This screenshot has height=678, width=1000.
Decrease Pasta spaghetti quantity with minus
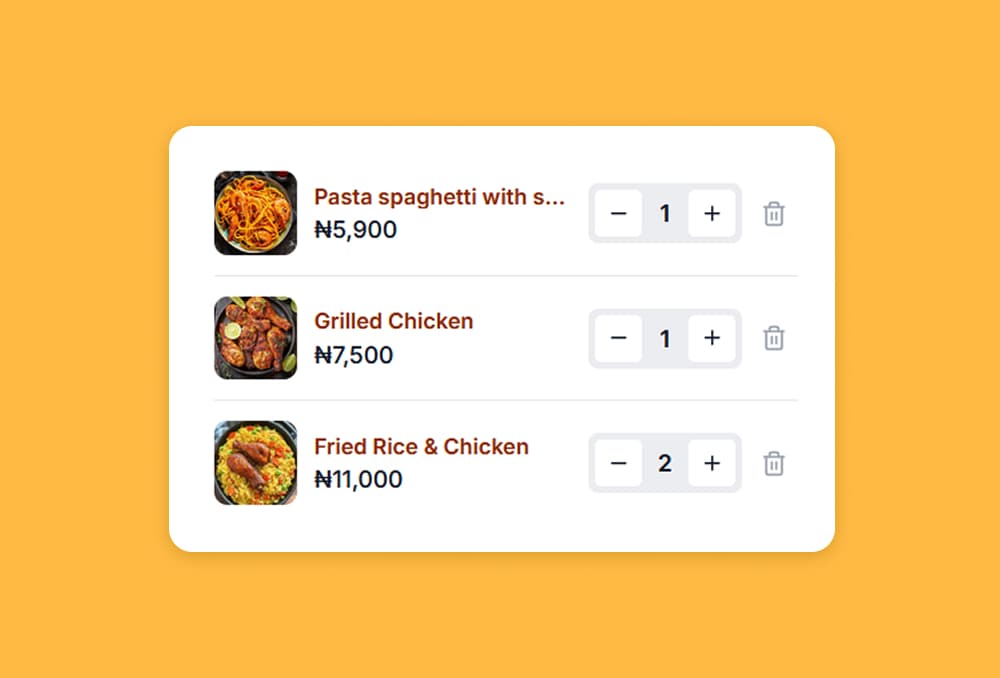click(x=619, y=213)
